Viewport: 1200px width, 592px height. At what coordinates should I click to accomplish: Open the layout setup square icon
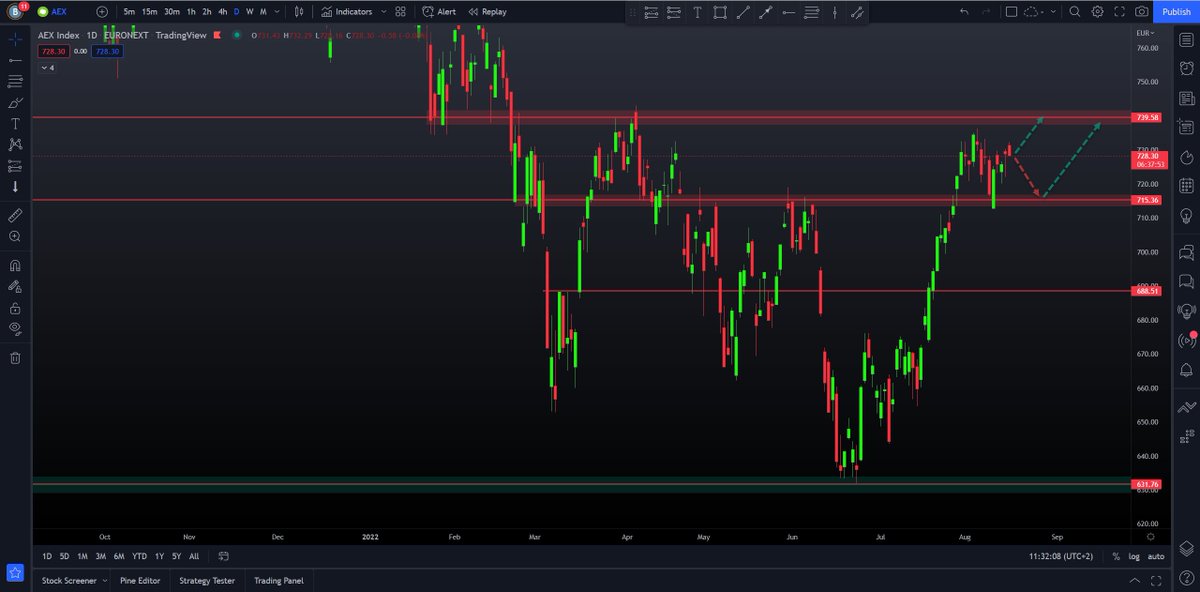(1011, 12)
